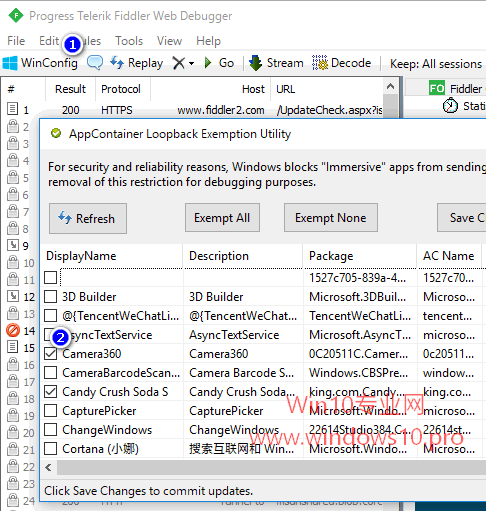Screen dimensions: 486x511
Task: Sort by Package column header
Action: [x=360, y=256]
